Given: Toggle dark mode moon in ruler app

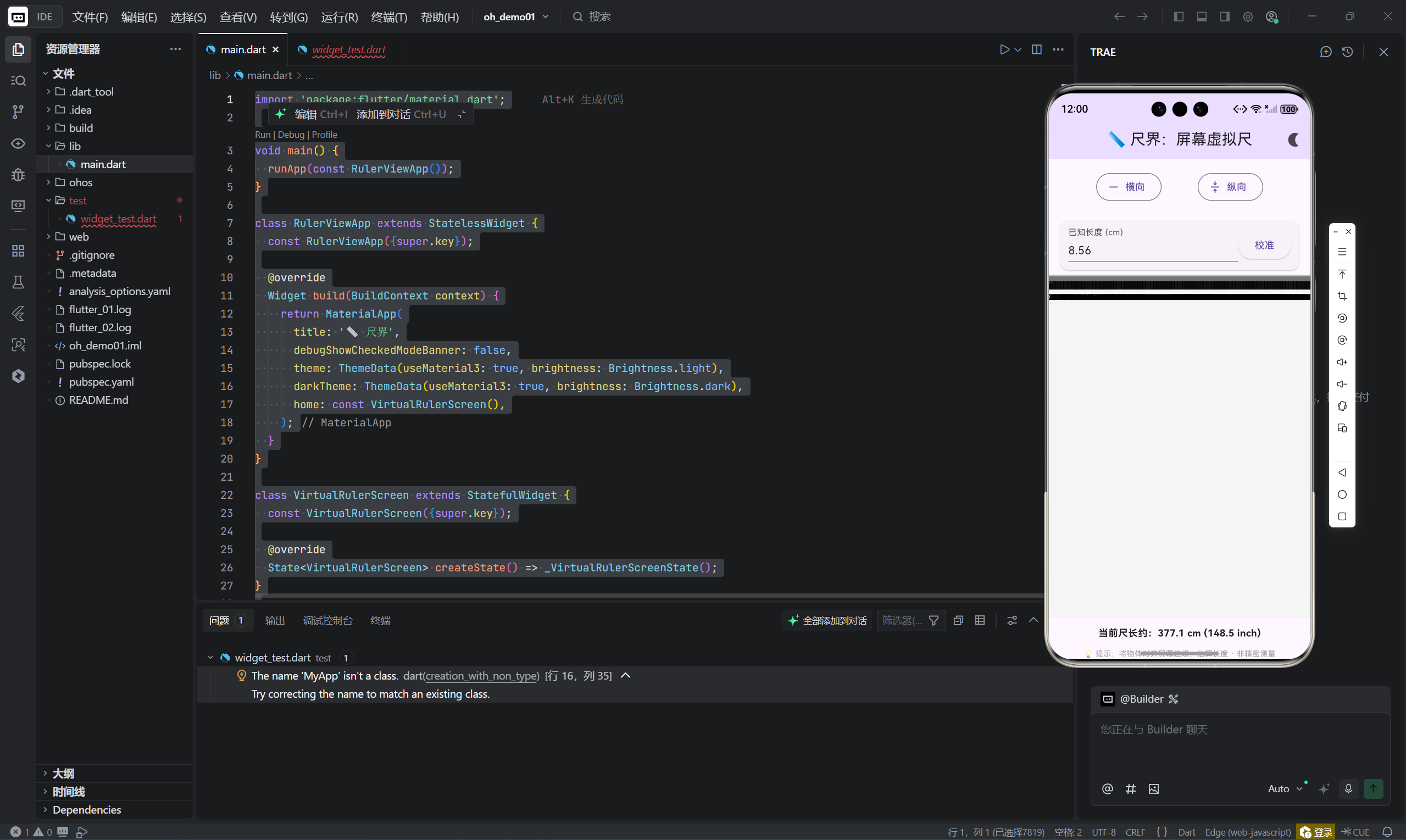Looking at the screenshot, I should [x=1293, y=139].
